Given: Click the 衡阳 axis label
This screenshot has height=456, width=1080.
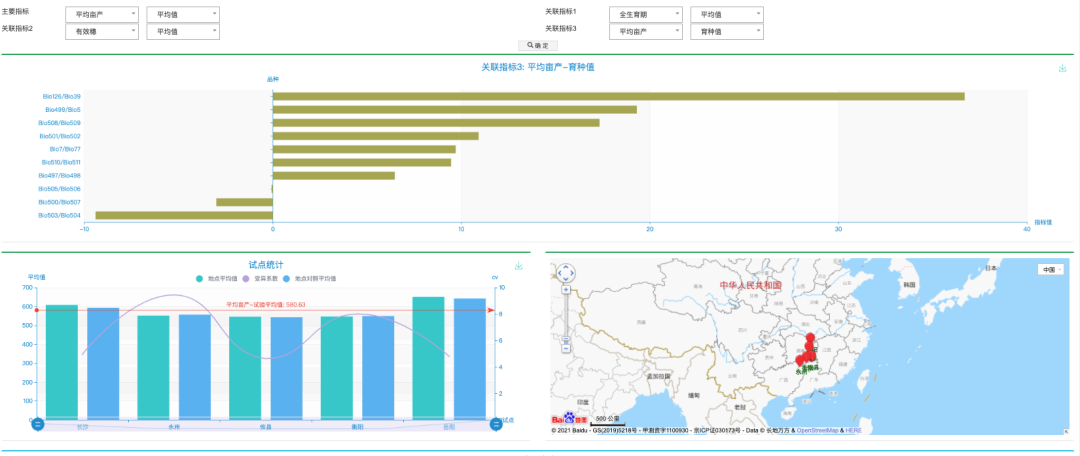Looking at the screenshot, I should coord(357,427).
